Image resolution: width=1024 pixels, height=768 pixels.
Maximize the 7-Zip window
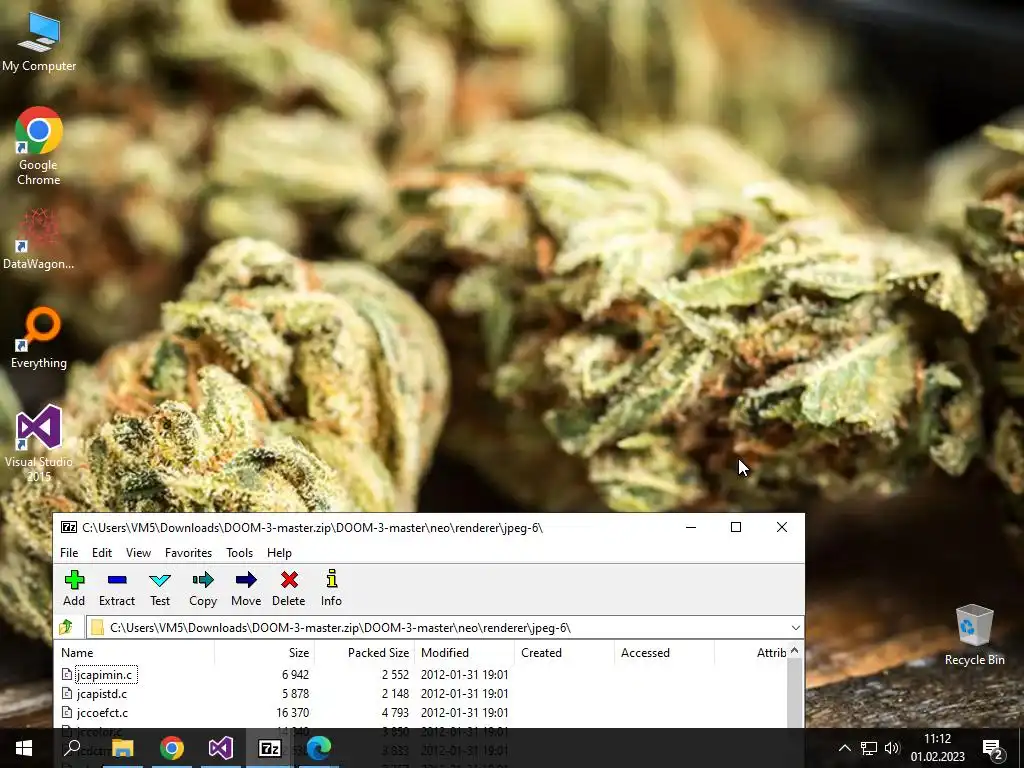tap(736, 527)
